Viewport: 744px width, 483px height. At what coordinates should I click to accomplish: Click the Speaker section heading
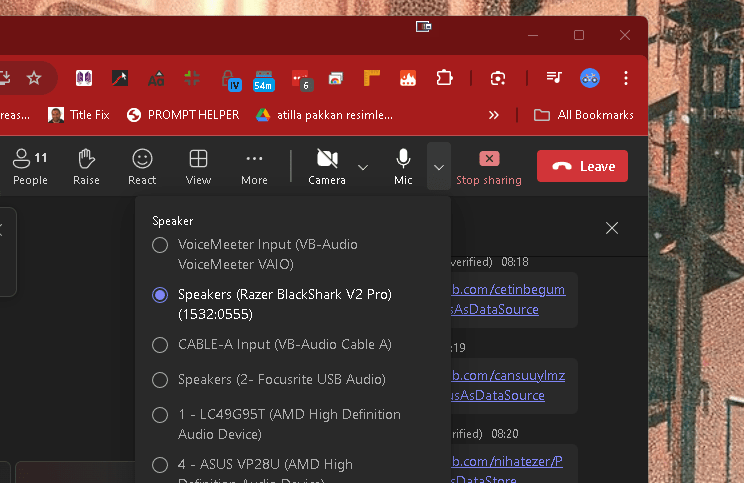point(173,221)
